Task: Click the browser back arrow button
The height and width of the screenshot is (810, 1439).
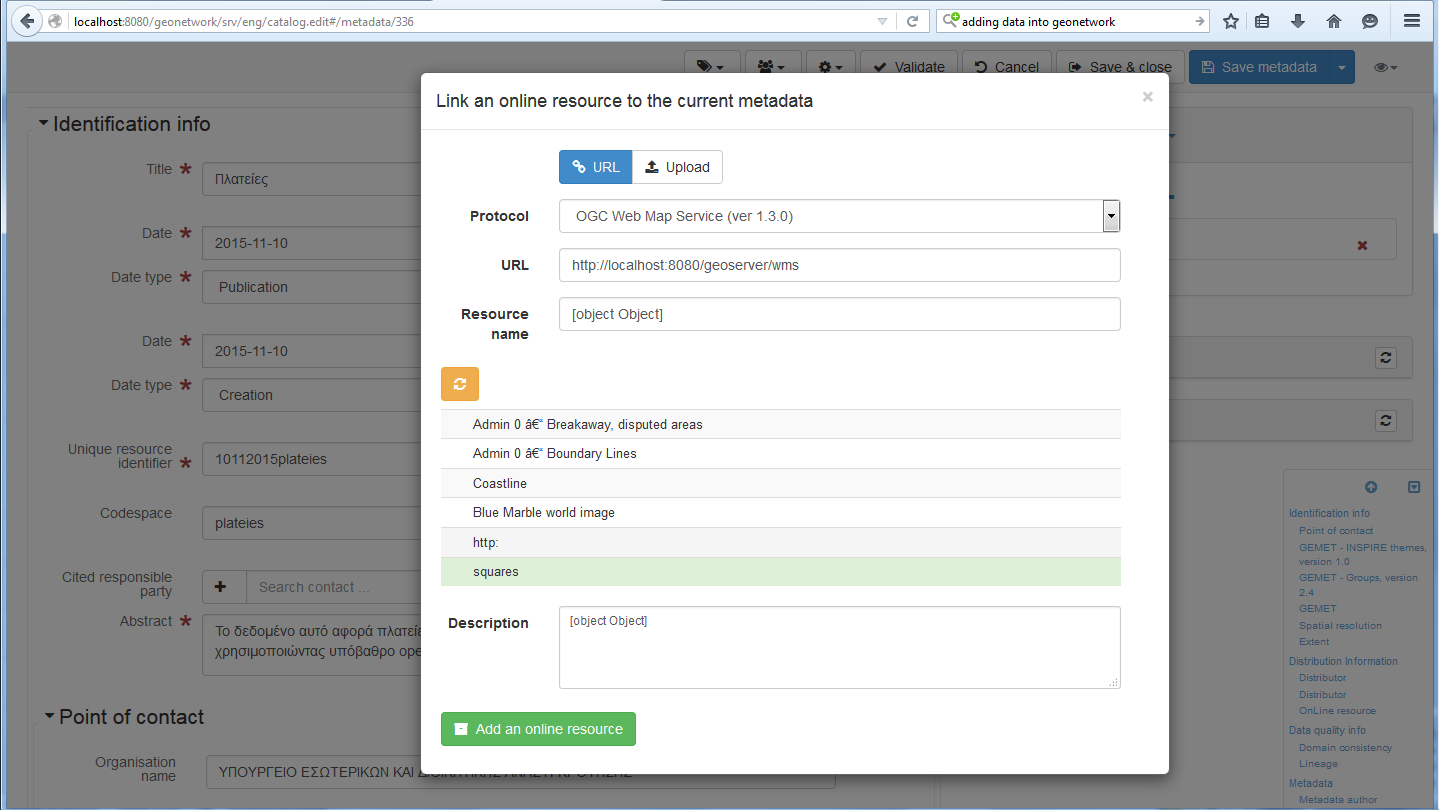Action: [x=26, y=21]
